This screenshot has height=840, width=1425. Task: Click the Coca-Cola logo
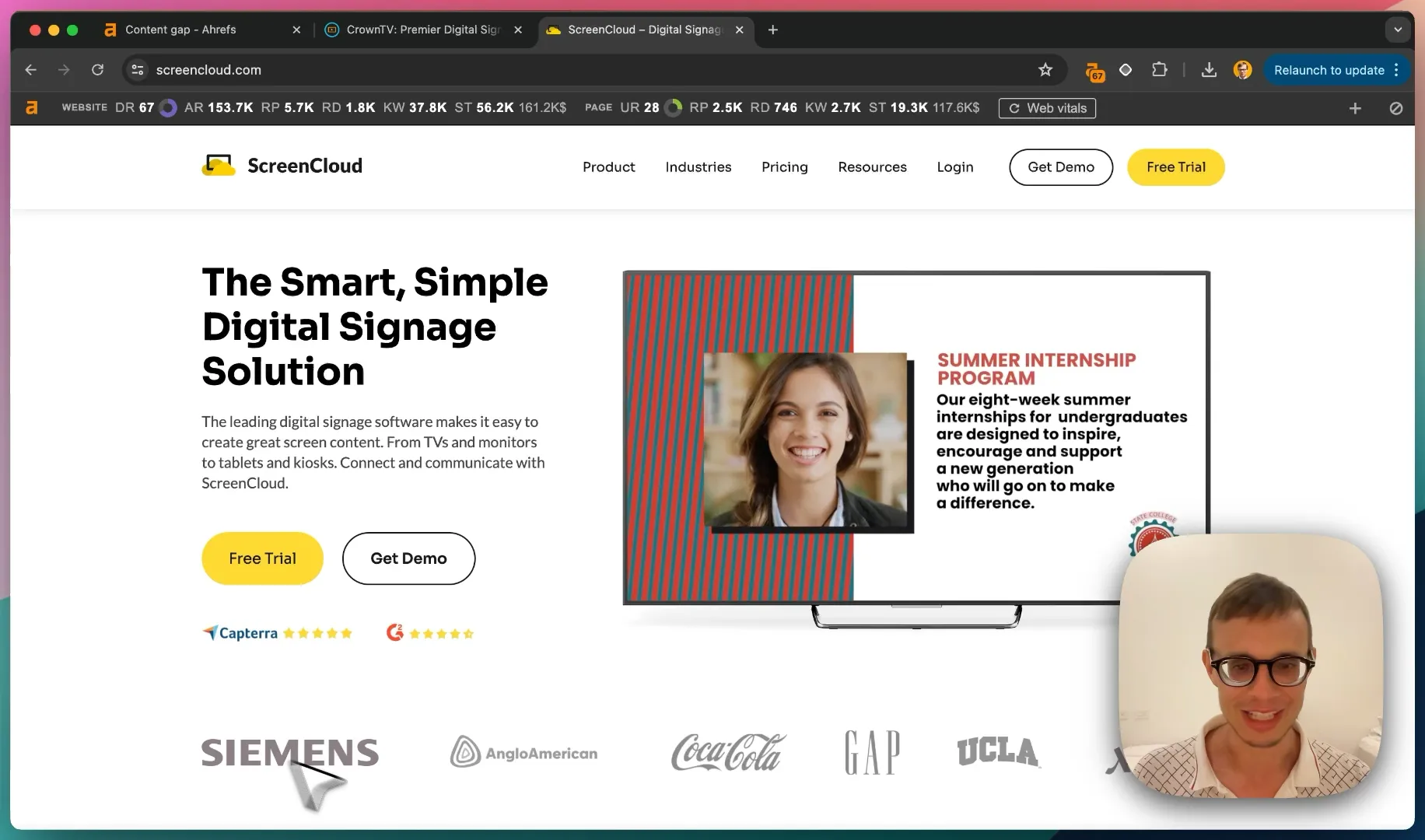pyautogui.click(x=728, y=752)
